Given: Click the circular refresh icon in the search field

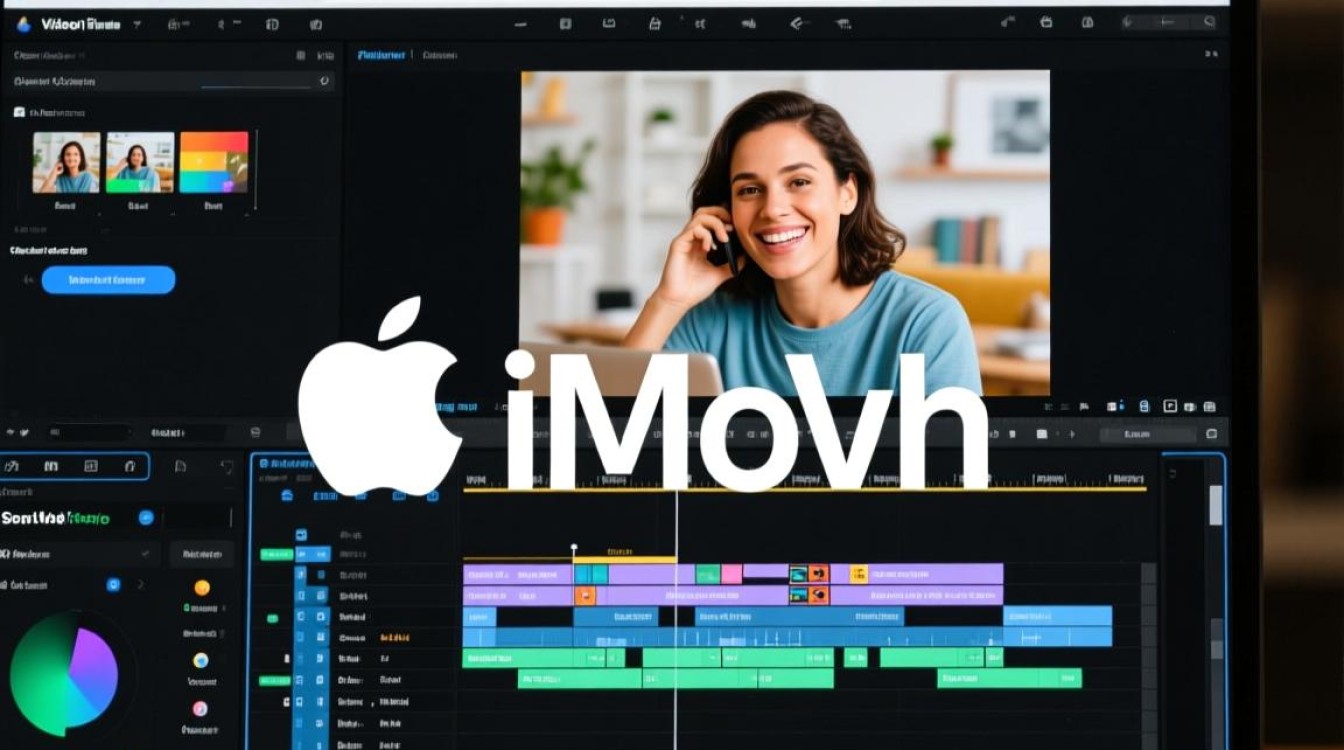Looking at the screenshot, I should point(324,82).
